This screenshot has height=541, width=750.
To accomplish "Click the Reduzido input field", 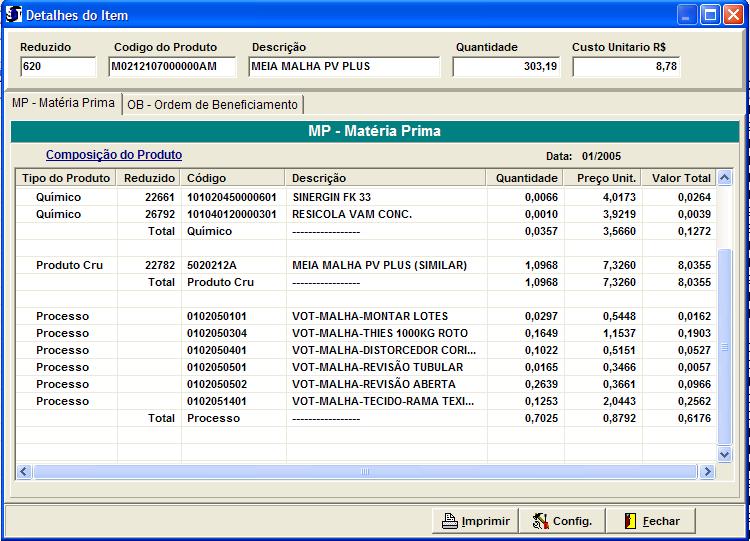I will point(57,67).
